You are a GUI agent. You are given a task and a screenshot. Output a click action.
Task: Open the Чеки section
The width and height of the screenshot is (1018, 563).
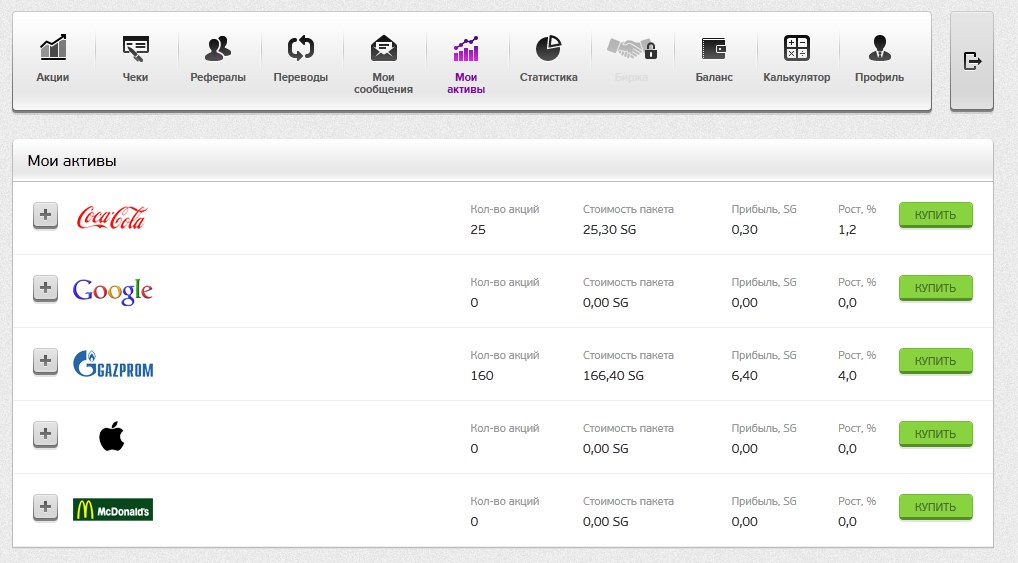pyautogui.click(x=135, y=59)
